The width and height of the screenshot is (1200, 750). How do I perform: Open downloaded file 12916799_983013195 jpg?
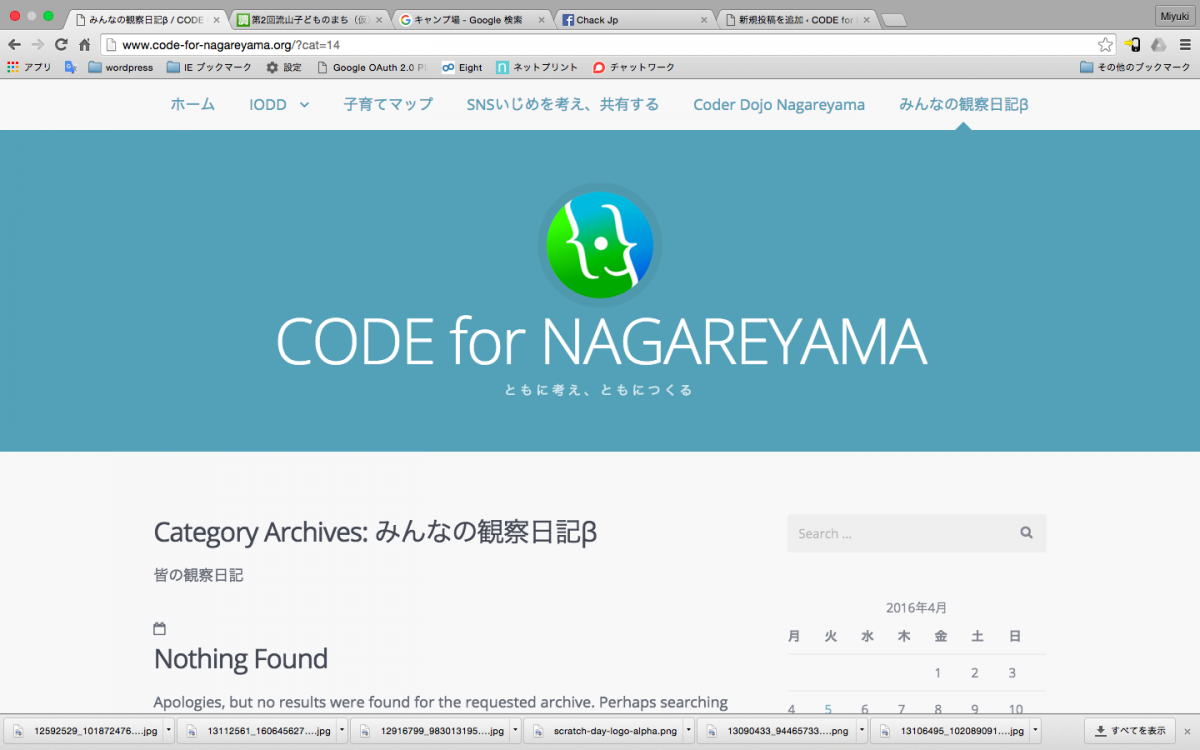coord(432,730)
